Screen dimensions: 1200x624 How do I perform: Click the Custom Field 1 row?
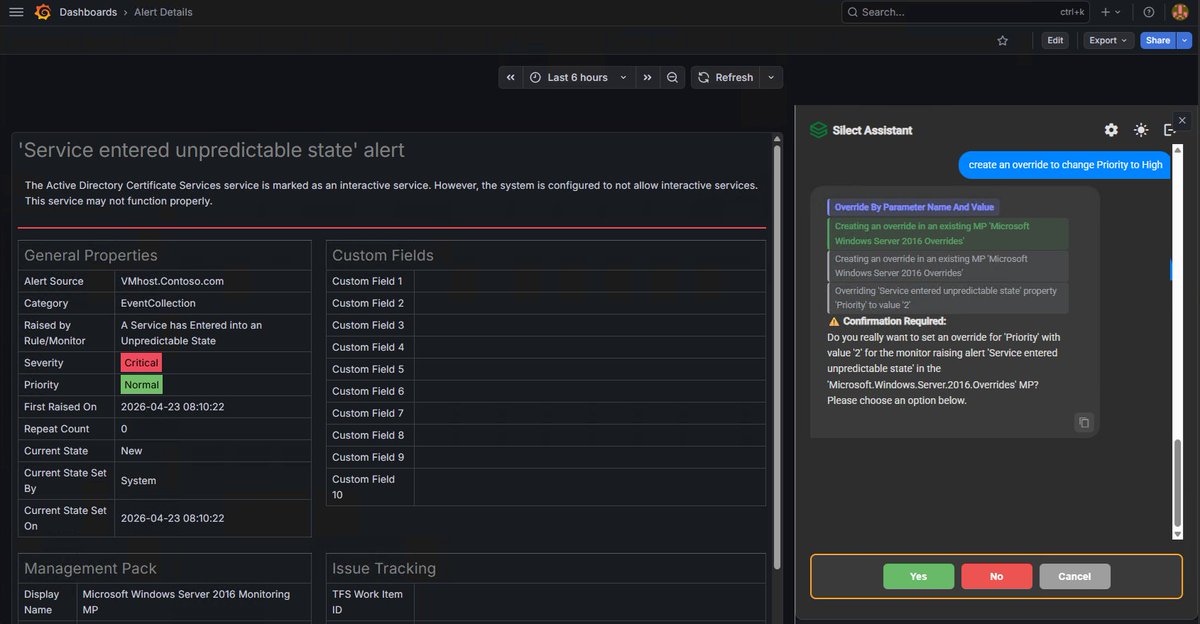[x=546, y=281]
